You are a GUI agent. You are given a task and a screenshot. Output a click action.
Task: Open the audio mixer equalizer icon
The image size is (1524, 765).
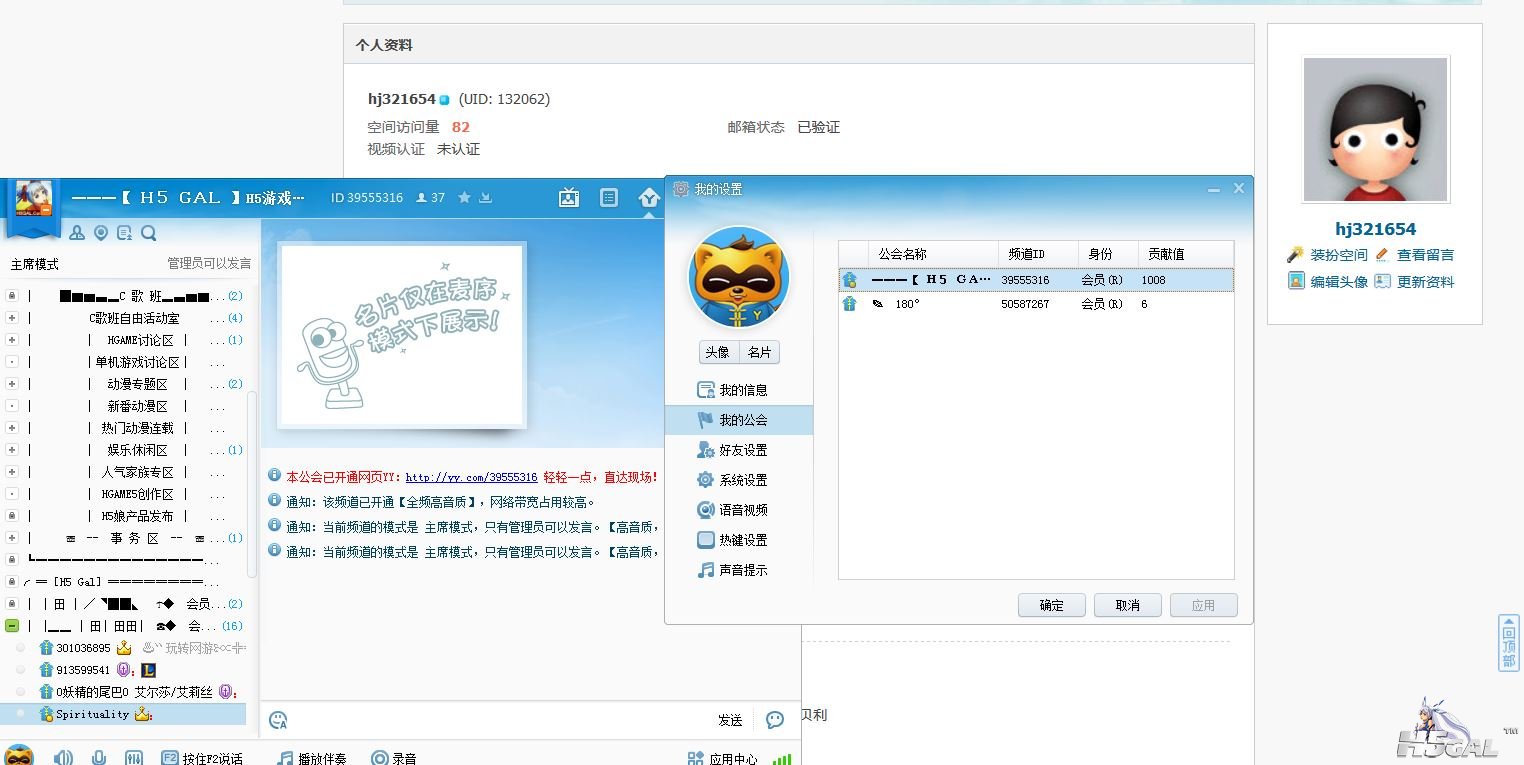click(134, 758)
